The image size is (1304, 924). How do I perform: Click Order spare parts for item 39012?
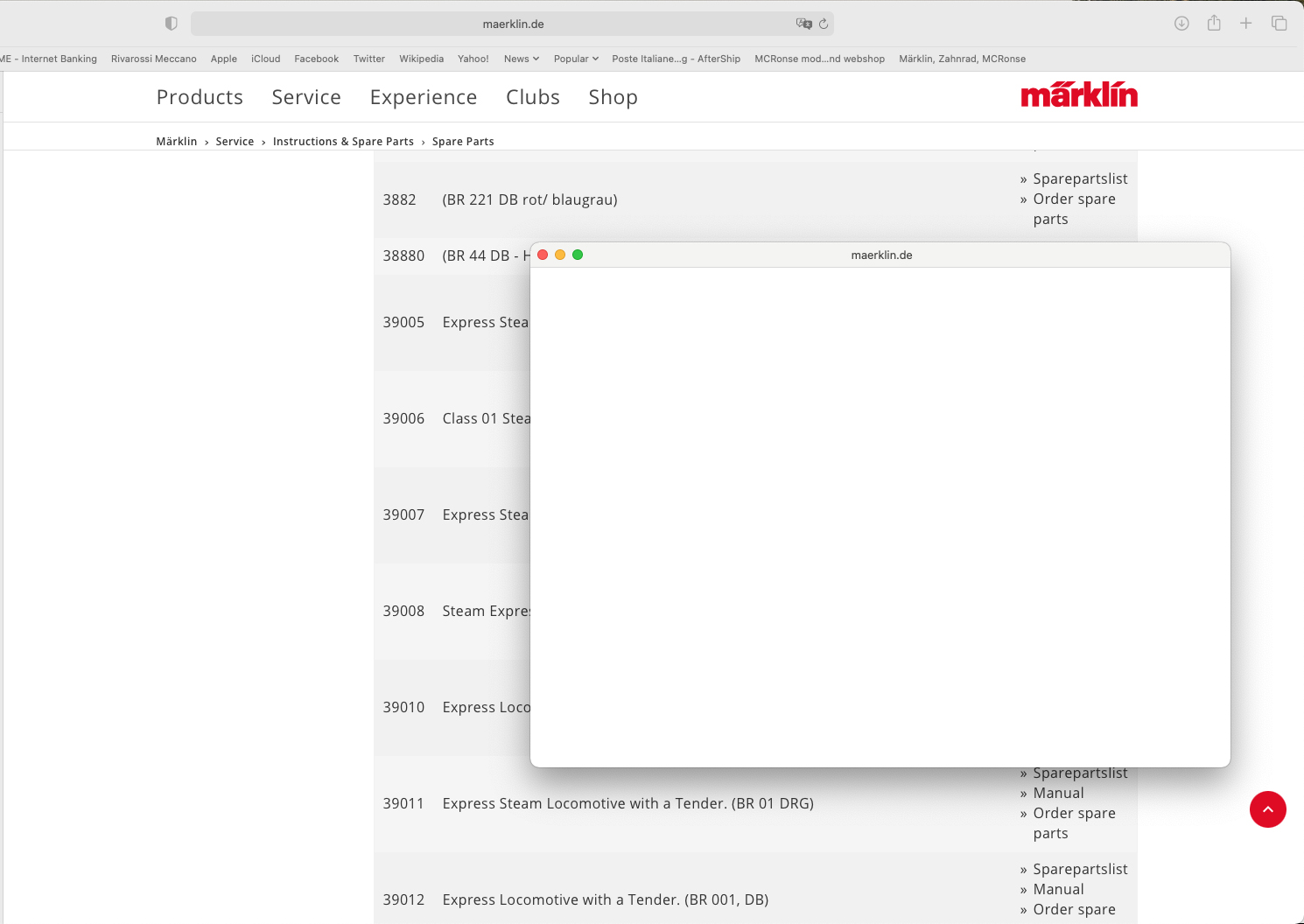1074,909
